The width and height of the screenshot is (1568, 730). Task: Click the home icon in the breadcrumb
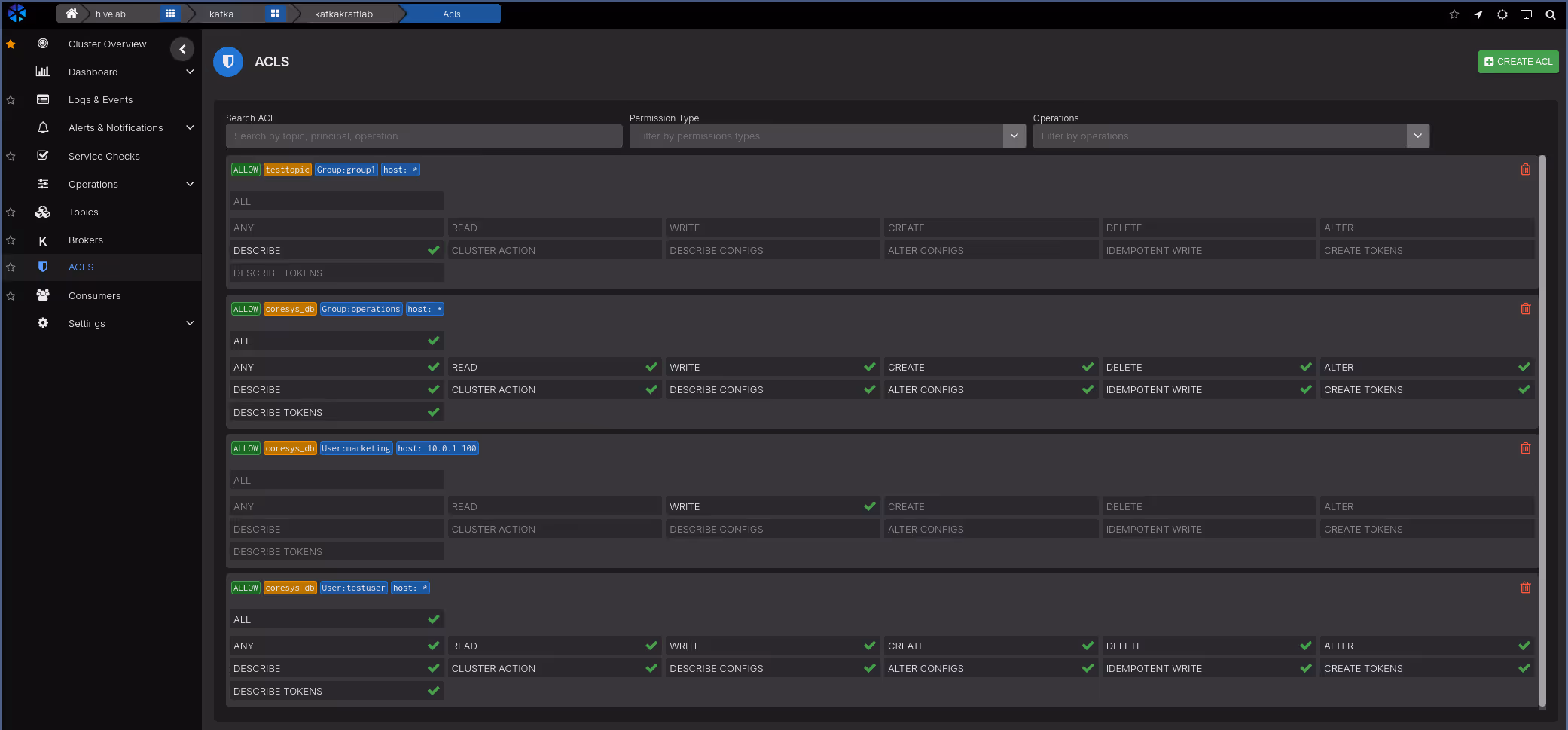coord(72,14)
